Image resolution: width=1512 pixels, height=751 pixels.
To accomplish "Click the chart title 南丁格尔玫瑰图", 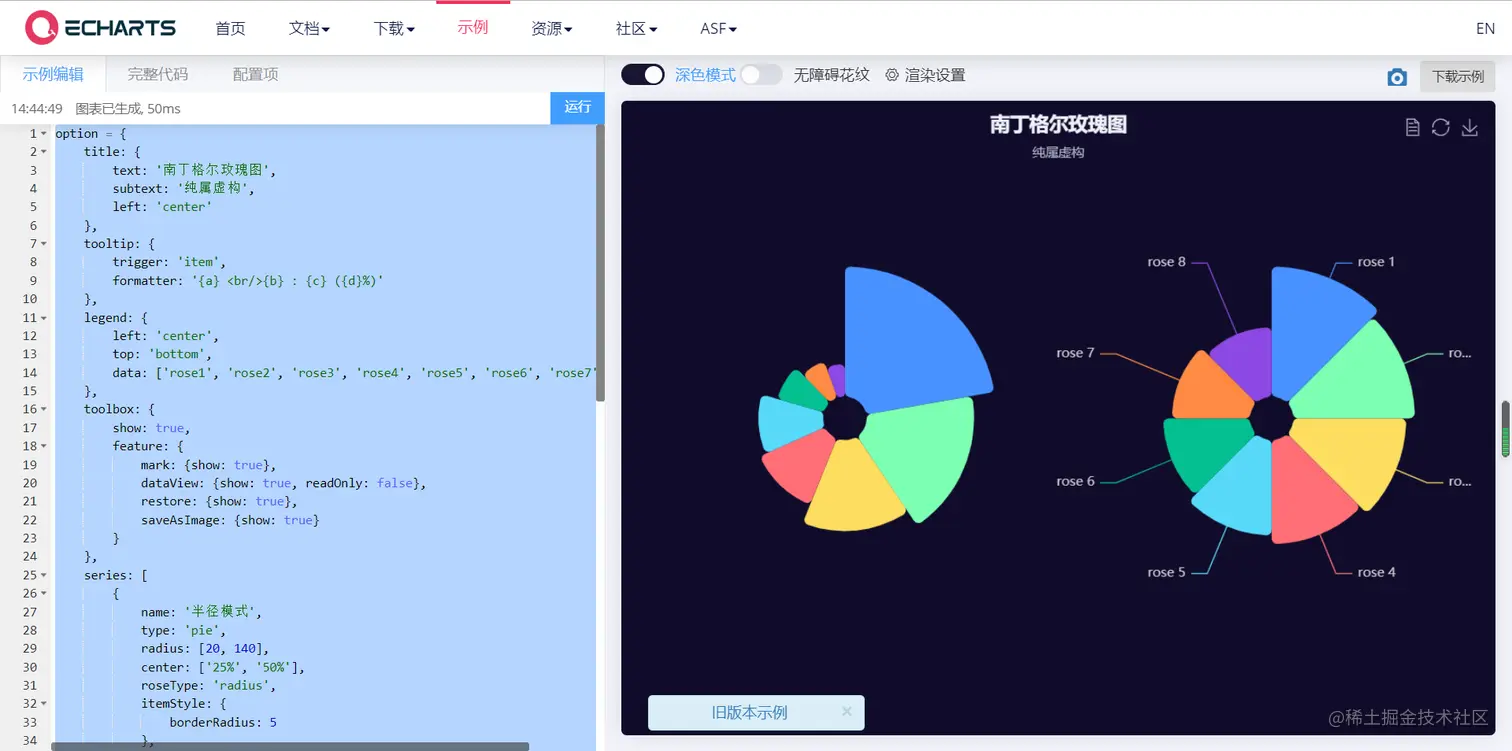I will tap(1058, 124).
